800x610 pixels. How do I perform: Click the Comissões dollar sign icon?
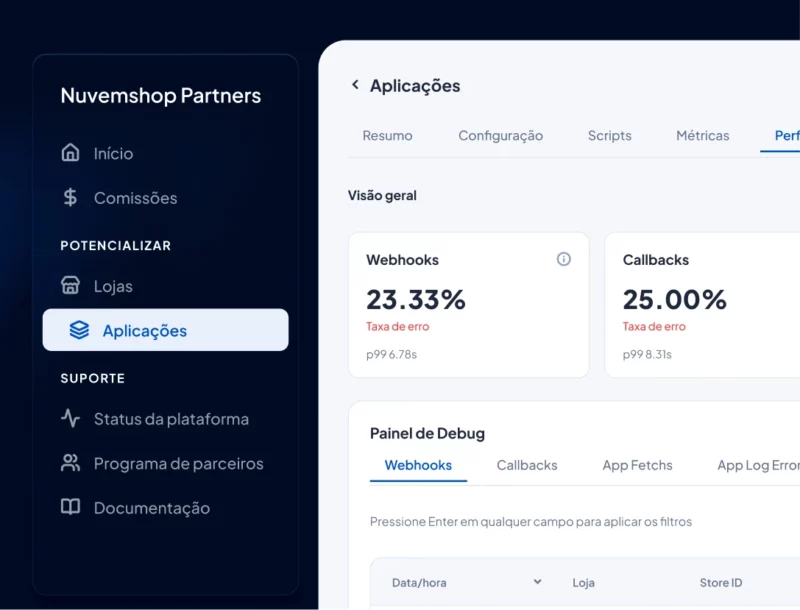point(70,197)
